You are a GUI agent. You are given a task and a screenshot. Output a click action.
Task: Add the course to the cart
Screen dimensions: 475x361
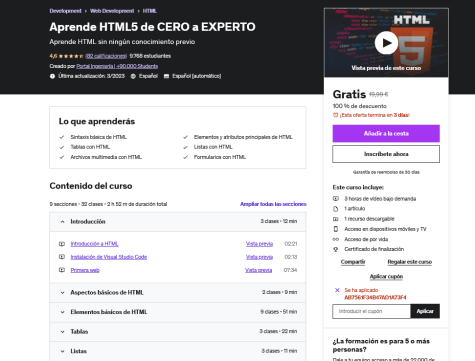(386, 134)
